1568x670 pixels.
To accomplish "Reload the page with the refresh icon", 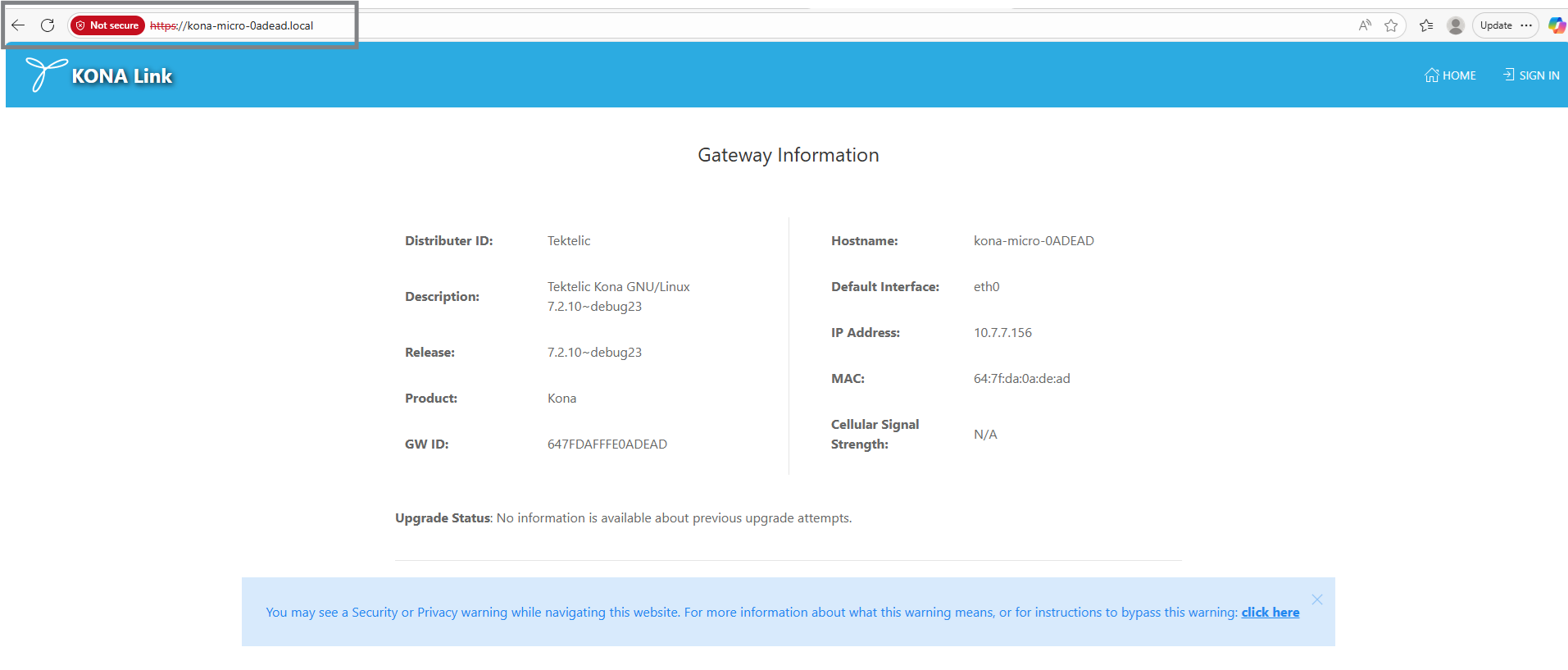I will (48, 25).
